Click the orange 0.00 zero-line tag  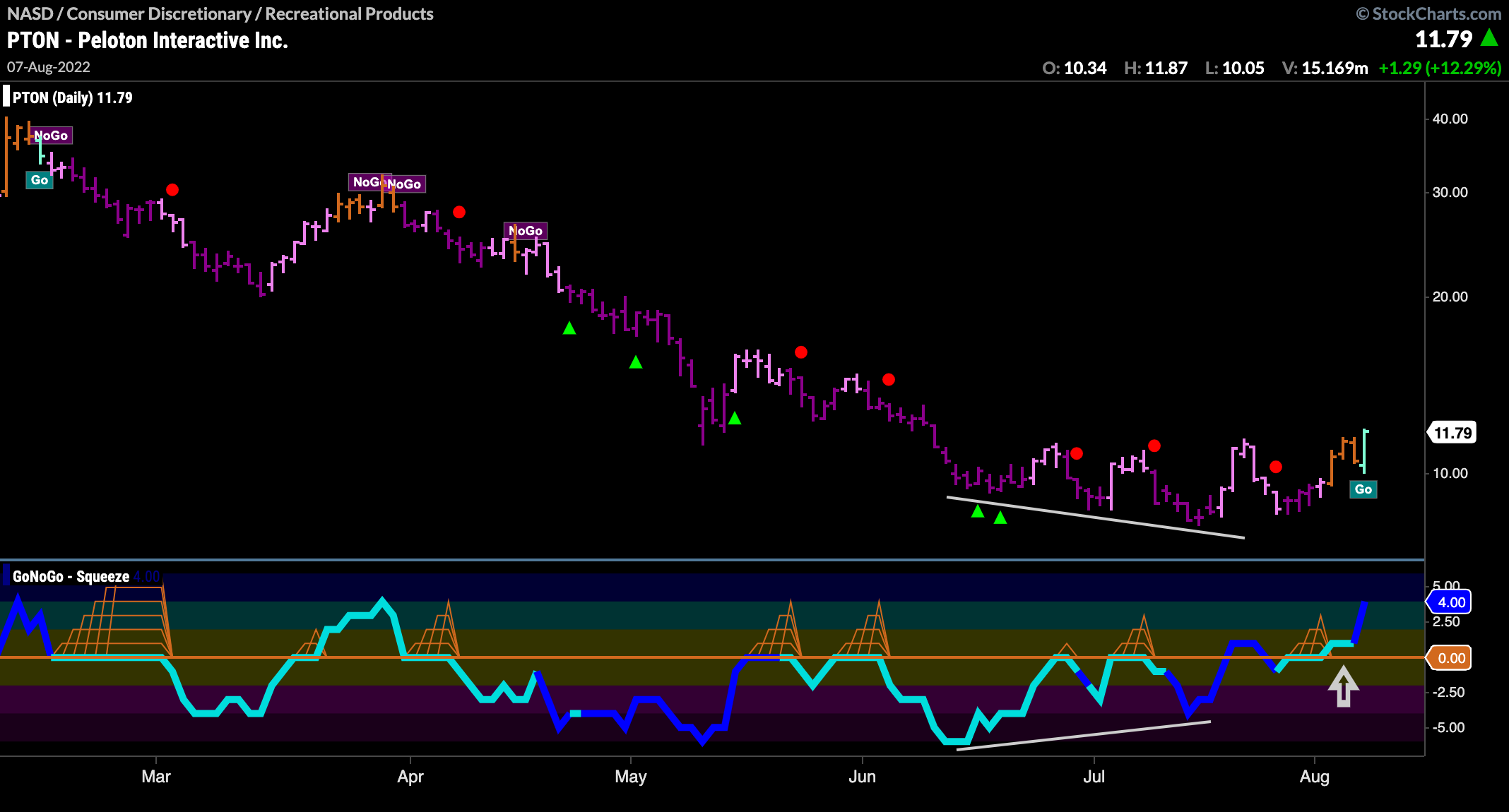point(1450,658)
